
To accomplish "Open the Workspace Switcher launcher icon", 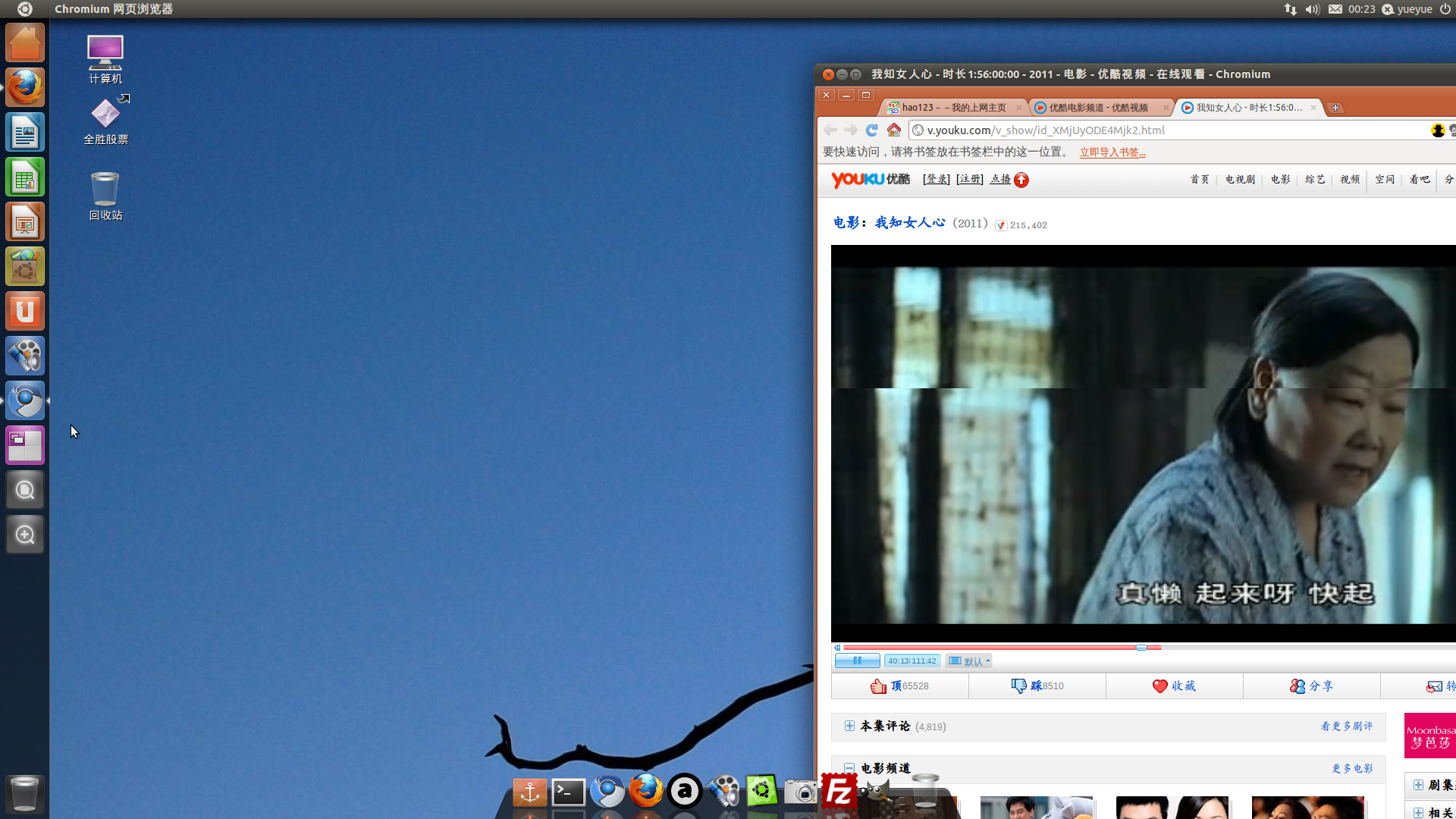I will point(25,445).
